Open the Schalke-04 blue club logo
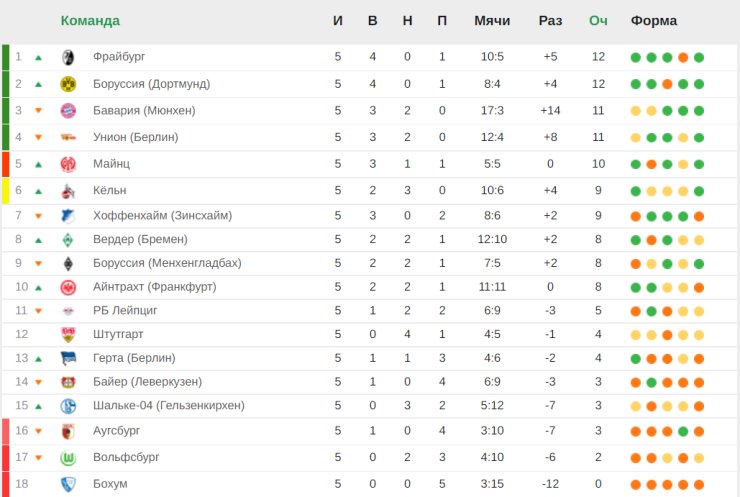The height and width of the screenshot is (497, 740). pos(68,406)
